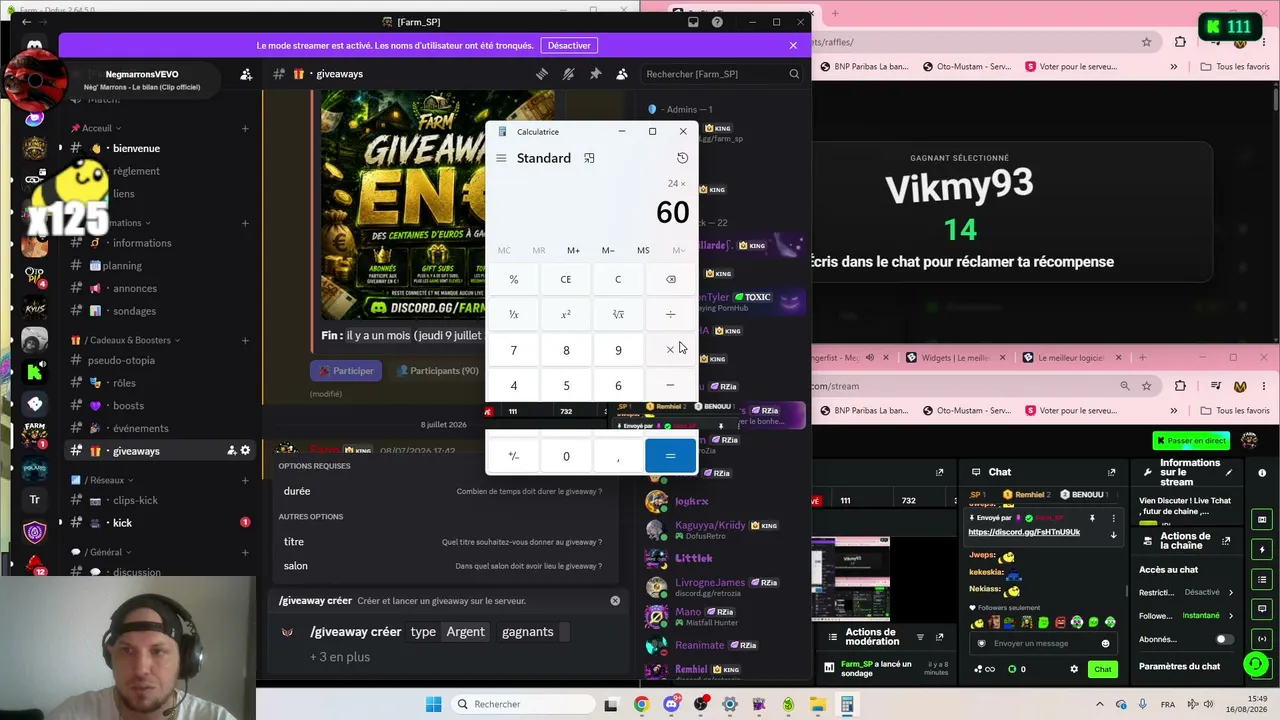Click the Rechercher [Farm_SP] search field
This screenshot has width=1280, height=720.
point(722,74)
